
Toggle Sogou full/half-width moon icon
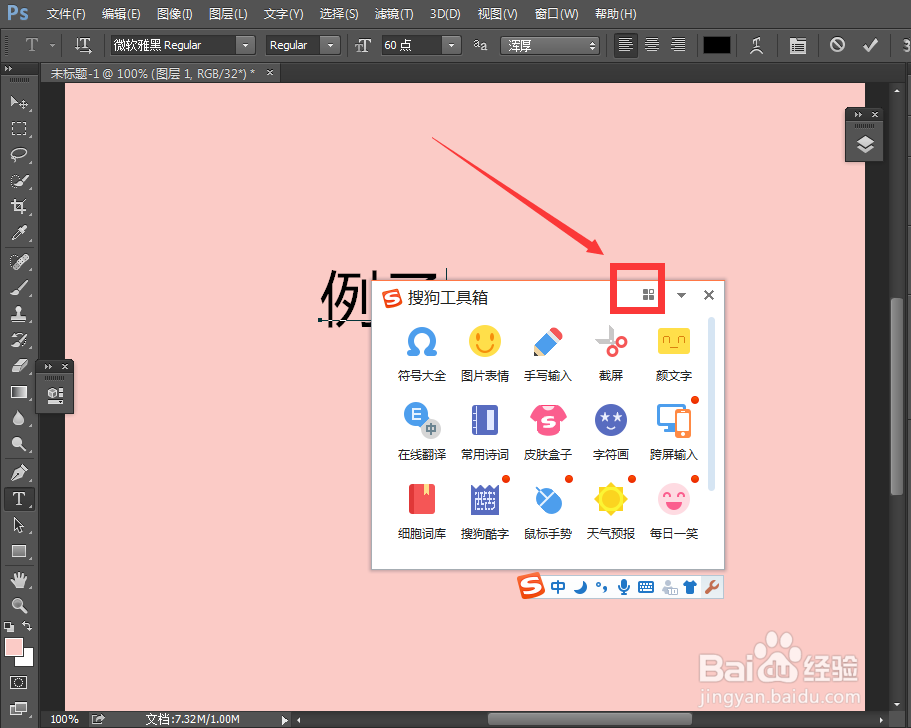pos(580,587)
